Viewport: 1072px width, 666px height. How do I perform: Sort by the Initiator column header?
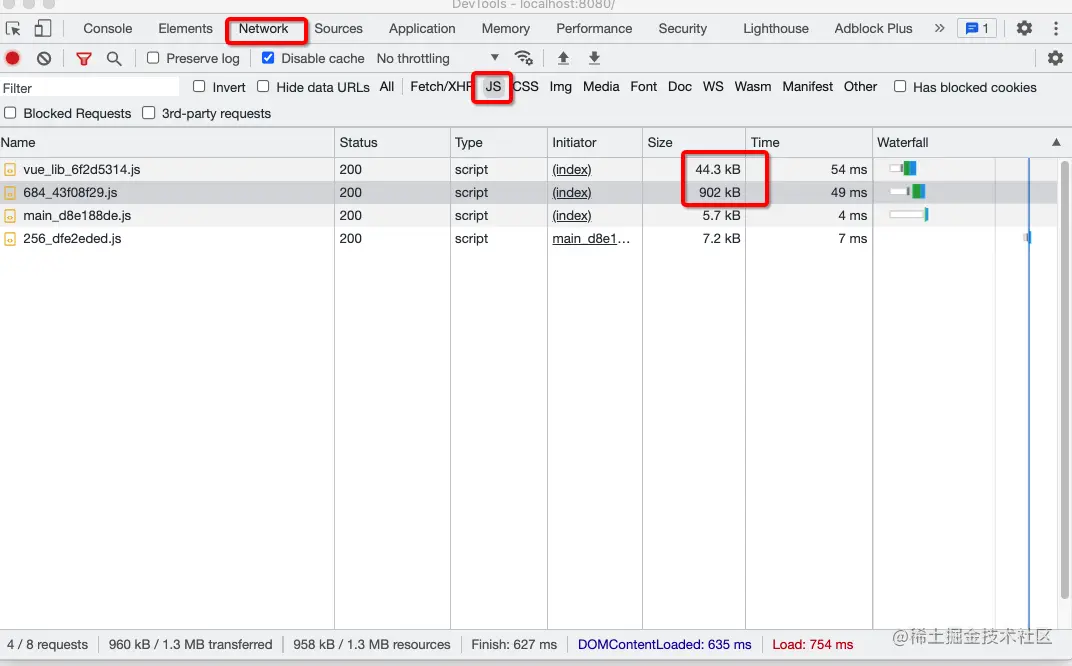coord(595,142)
